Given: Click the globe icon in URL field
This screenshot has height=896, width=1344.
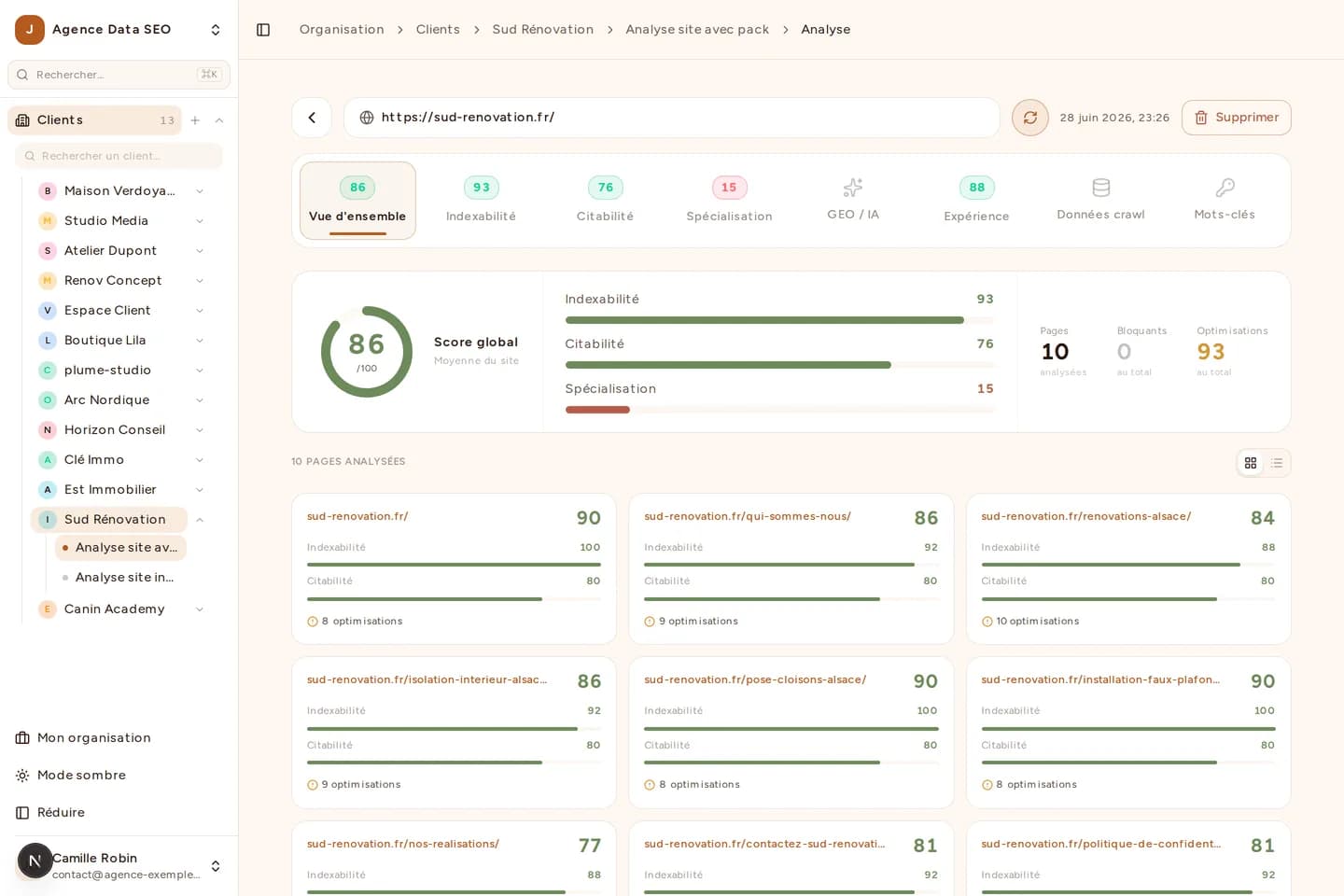Looking at the screenshot, I should (367, 118).
